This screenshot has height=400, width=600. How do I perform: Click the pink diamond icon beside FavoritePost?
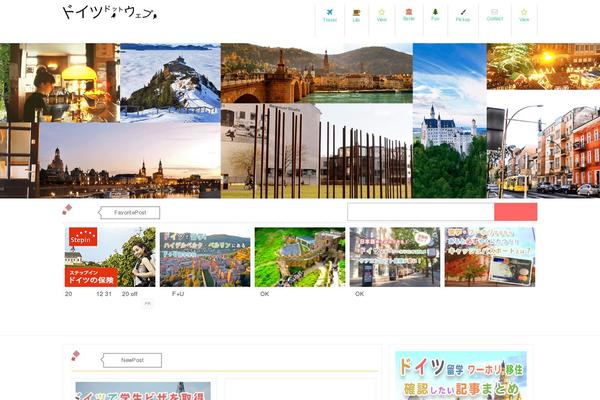pyautogui.click(x=67, y=209)
